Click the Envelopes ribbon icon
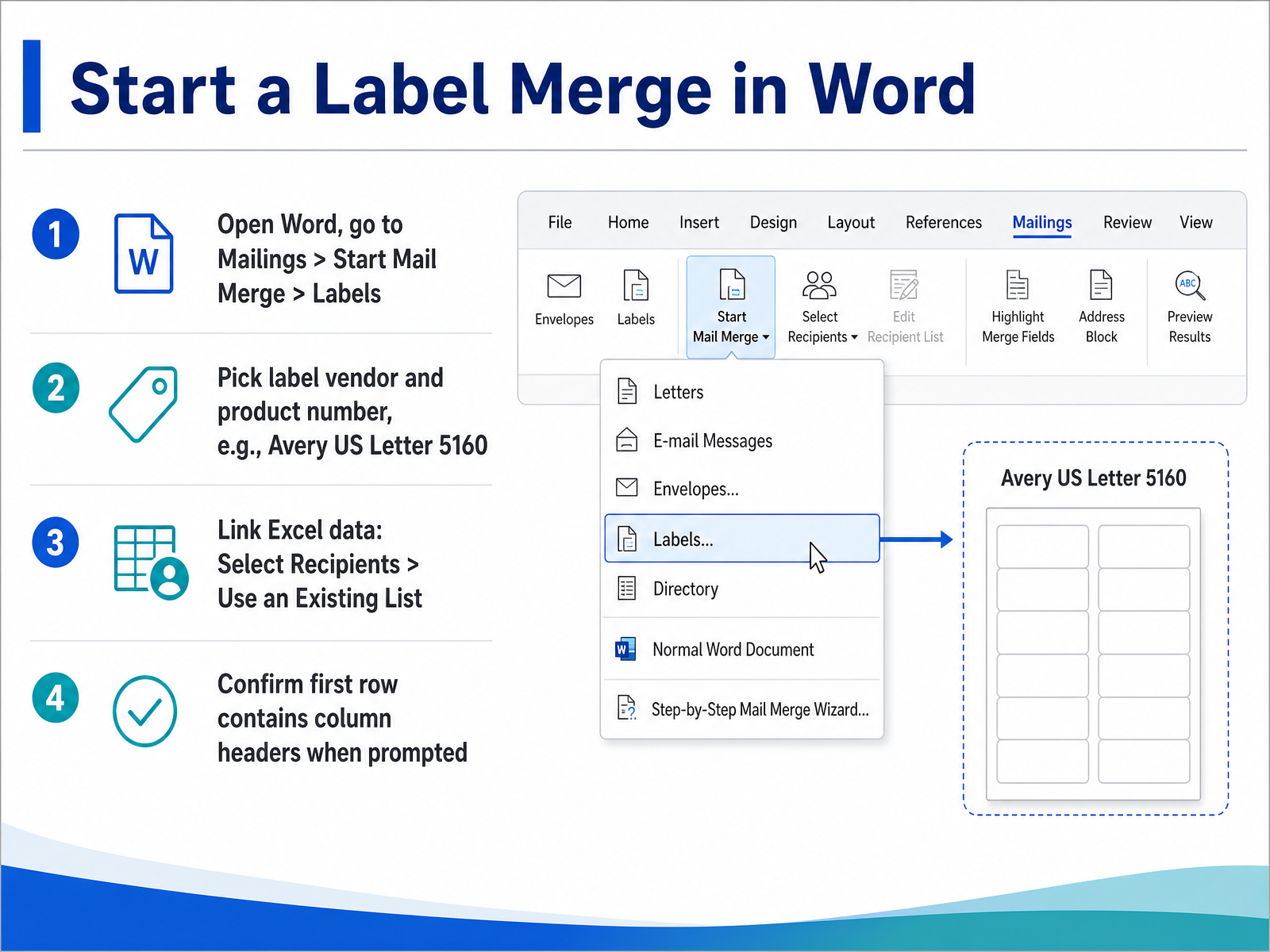 click(x=564, y=286)
